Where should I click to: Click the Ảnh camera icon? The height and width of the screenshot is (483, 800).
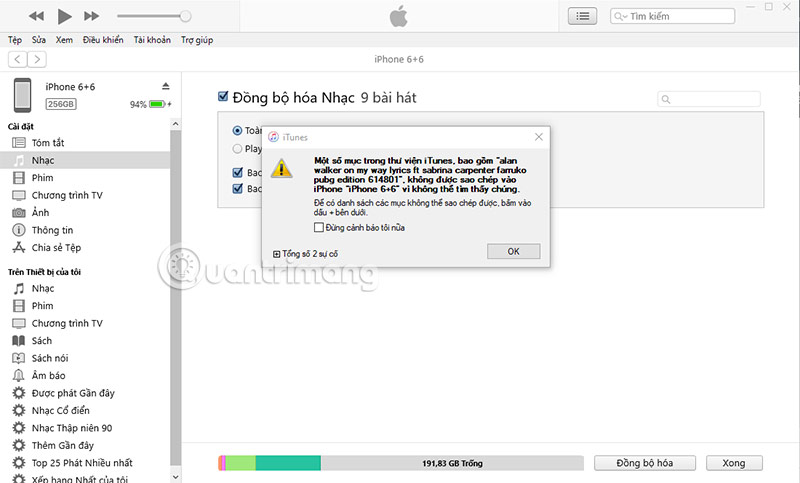[19, 213]
